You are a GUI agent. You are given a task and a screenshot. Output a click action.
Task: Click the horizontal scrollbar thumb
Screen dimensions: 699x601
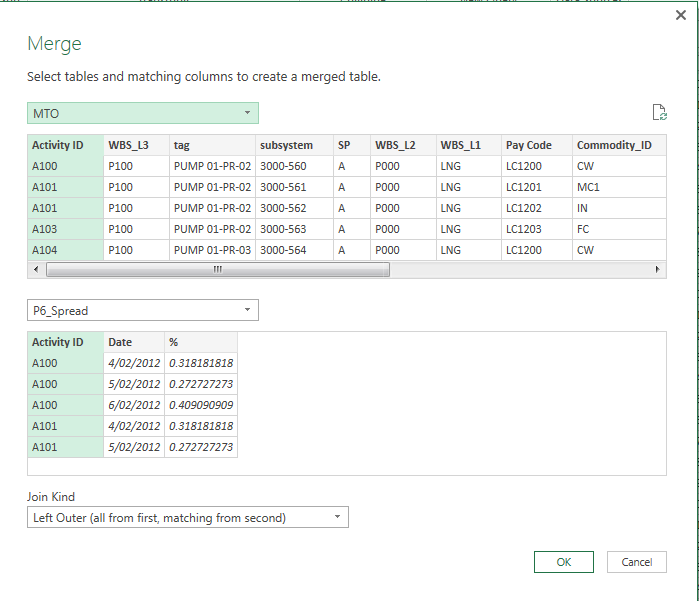[217, 270]
